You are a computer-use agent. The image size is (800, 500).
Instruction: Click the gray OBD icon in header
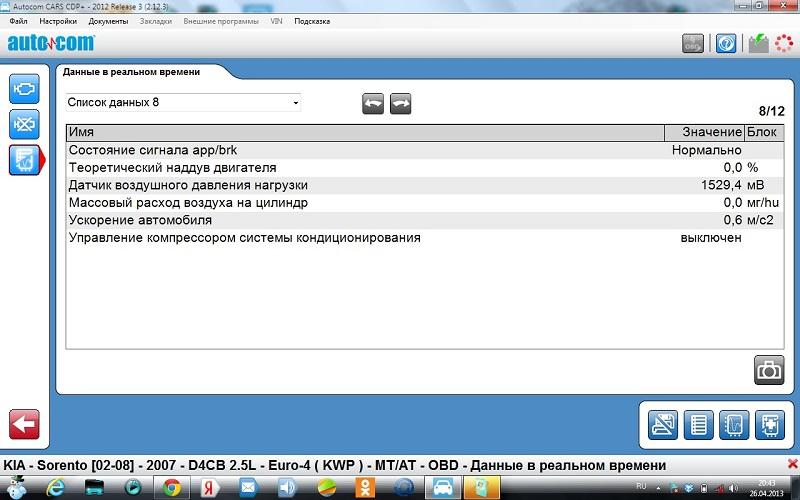click(x=693, y=43)
